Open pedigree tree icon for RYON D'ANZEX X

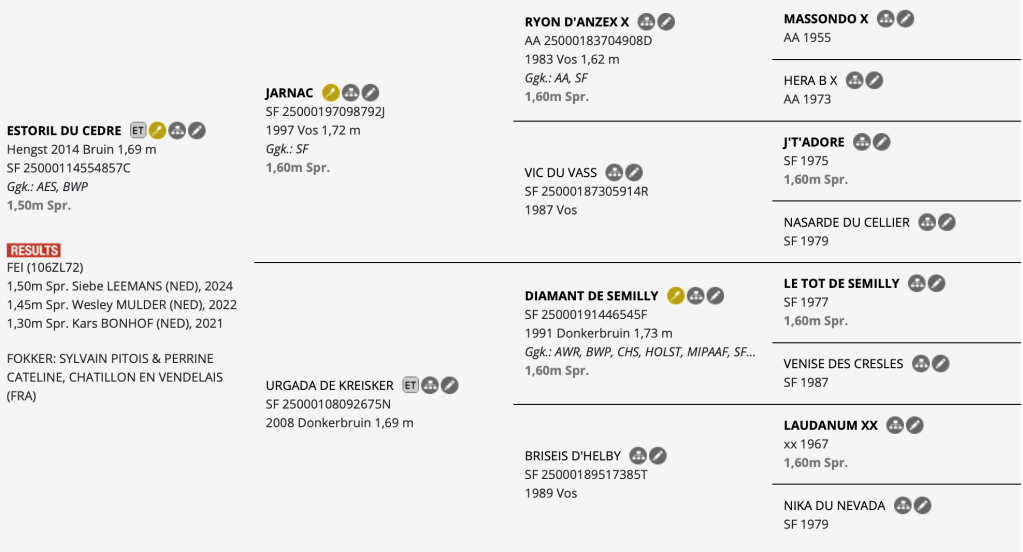point(646,21)
